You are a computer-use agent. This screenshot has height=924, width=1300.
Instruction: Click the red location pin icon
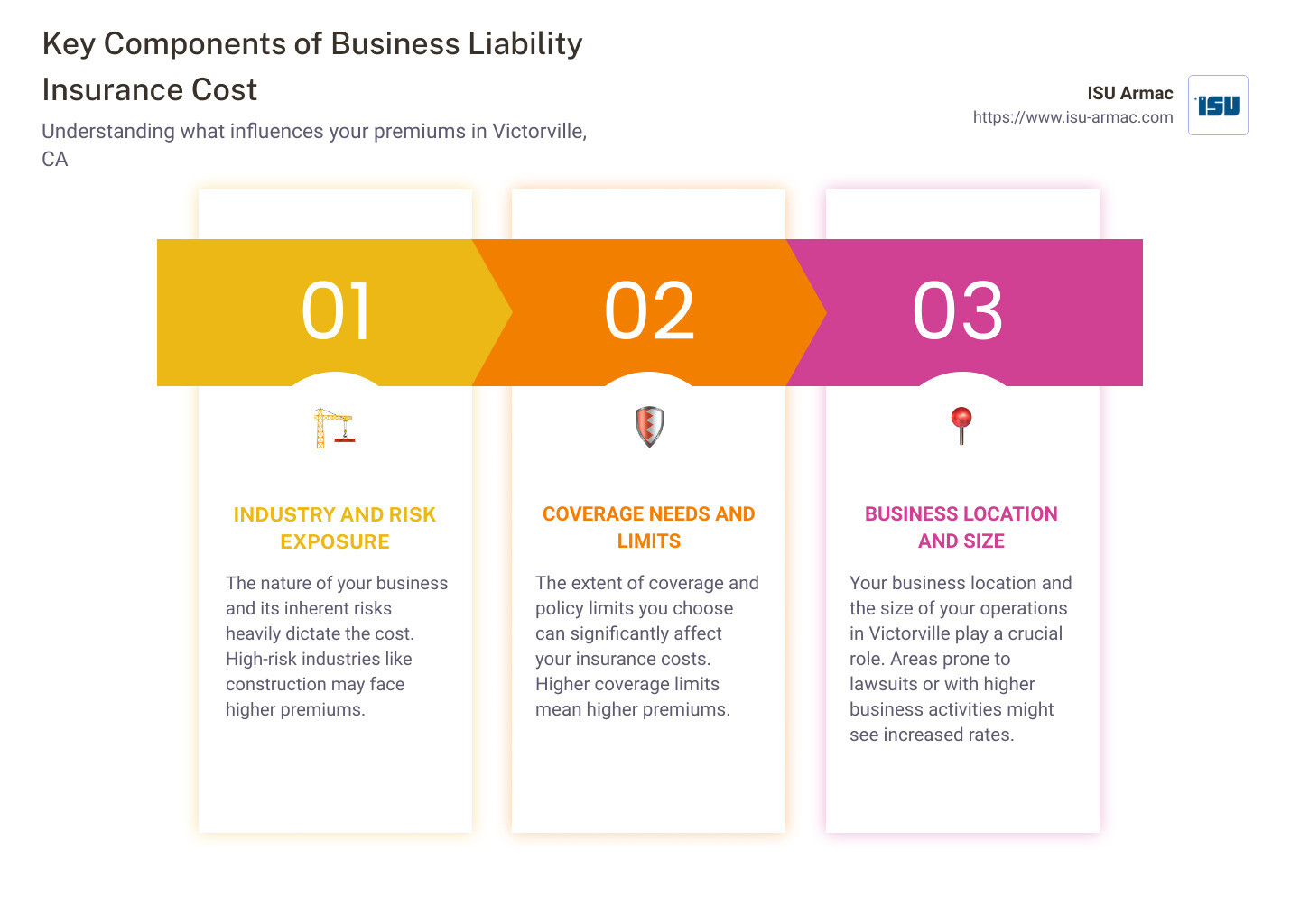coord(961,425)
